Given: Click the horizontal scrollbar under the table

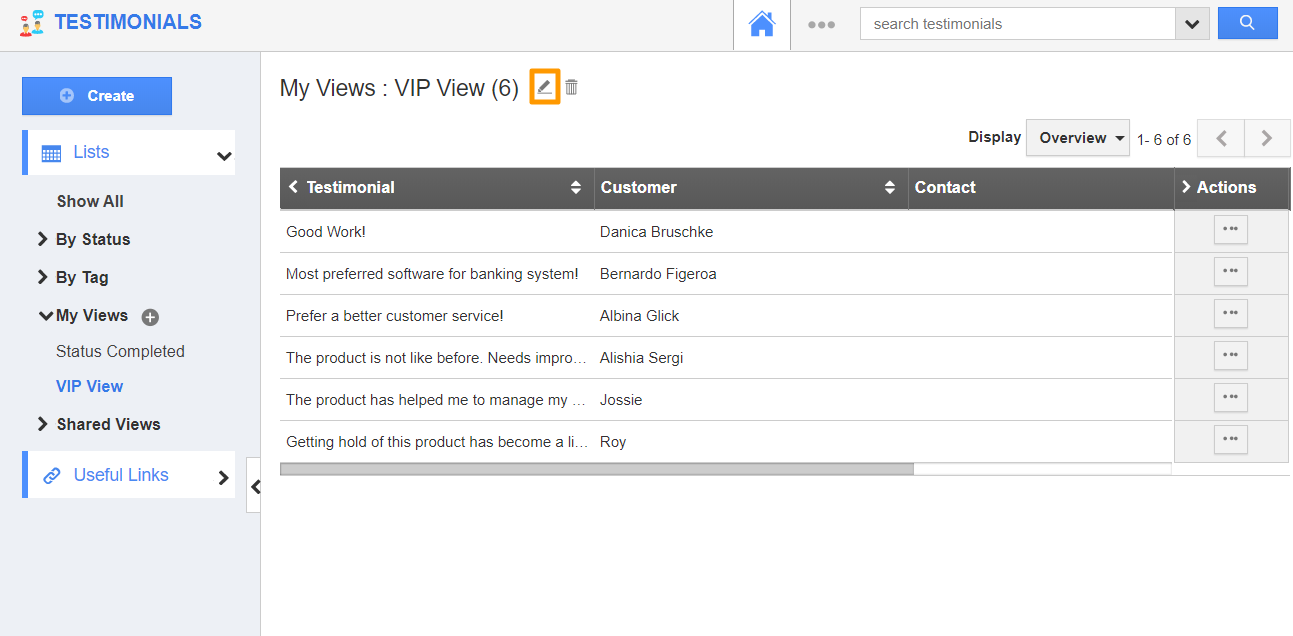Looking at the screenshot, I should click(597, 468).
